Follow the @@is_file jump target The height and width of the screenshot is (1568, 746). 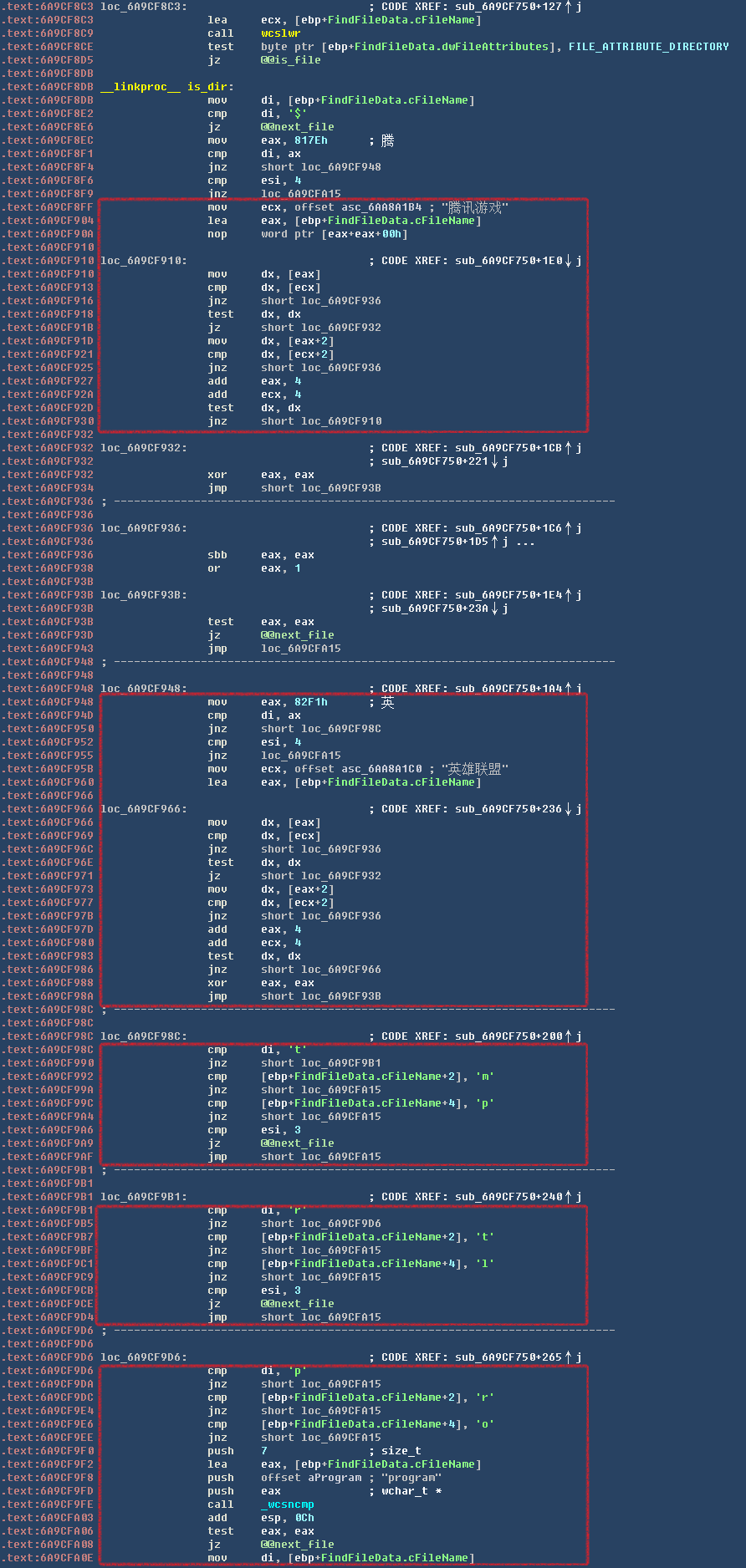290,60
